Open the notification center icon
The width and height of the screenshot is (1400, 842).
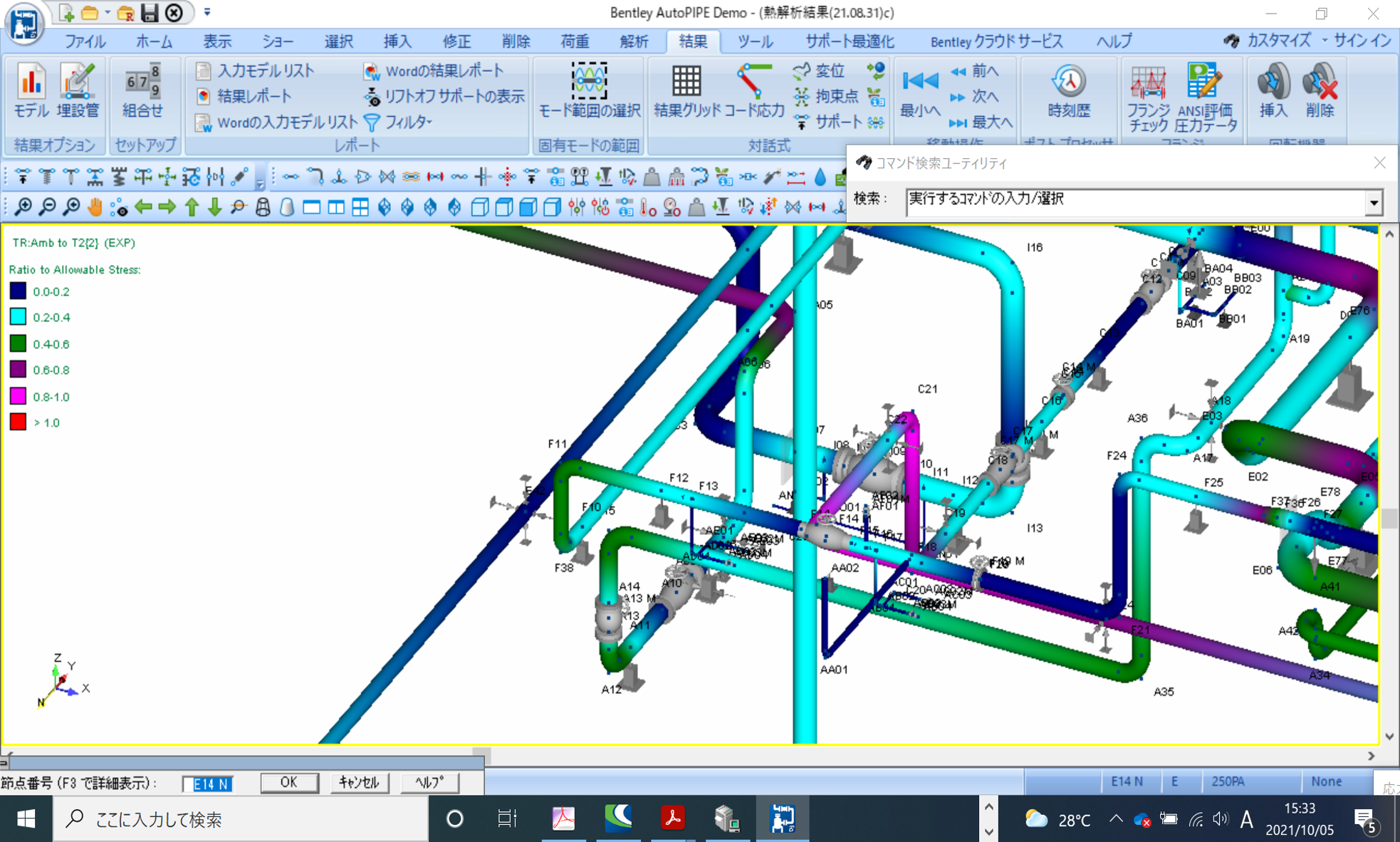[1364, 820]
